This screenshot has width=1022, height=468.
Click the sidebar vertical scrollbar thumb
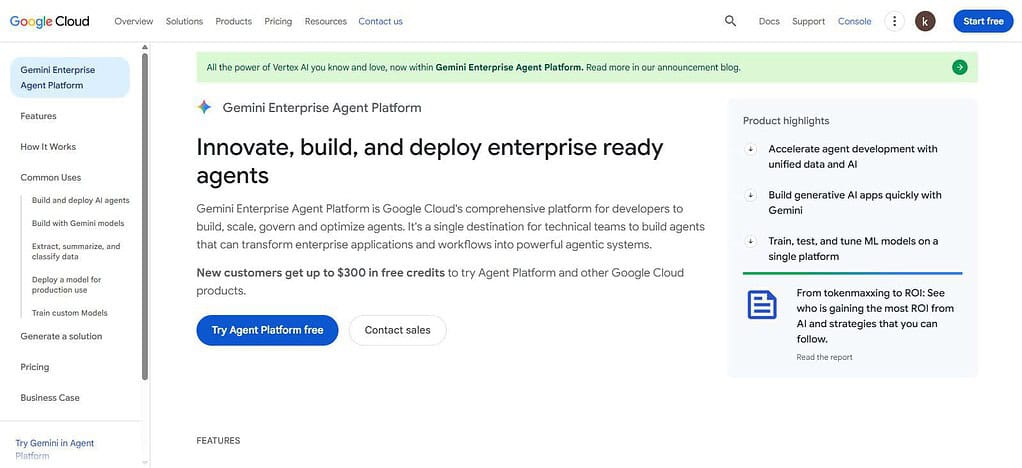click(145, 216)
